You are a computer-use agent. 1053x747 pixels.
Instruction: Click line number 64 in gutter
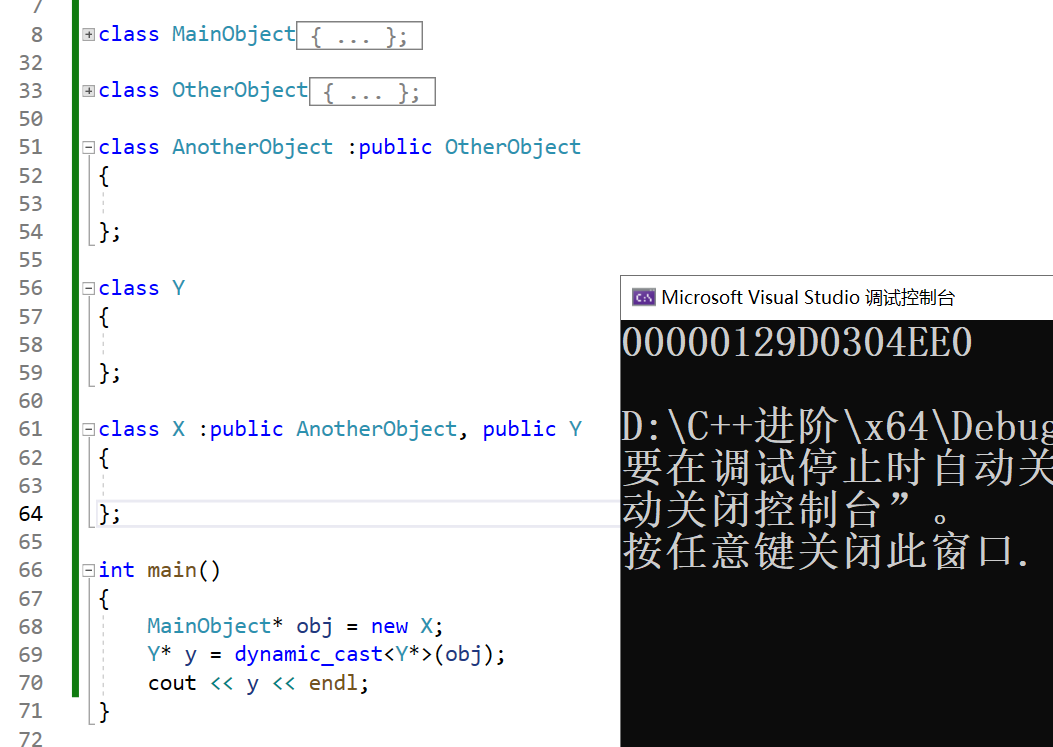[31, 514]
